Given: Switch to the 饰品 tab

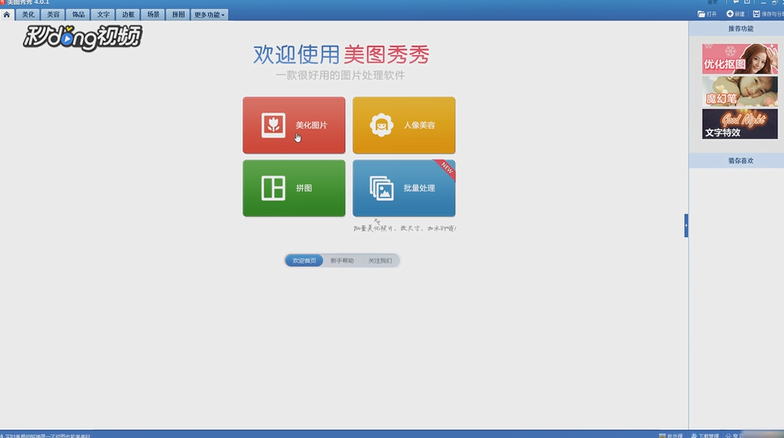Looking at the screenshot, I should (x=78, y=14).
